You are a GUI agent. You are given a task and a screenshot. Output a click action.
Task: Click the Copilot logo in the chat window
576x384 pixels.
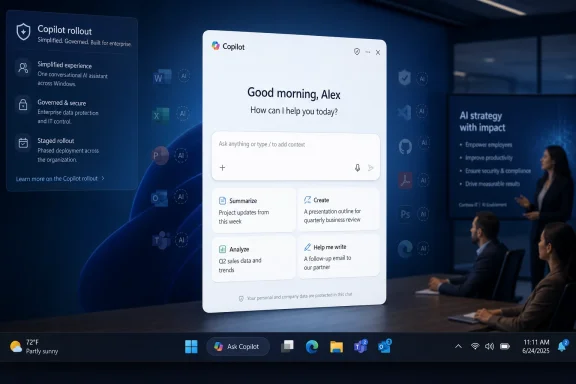pos(216,46)
